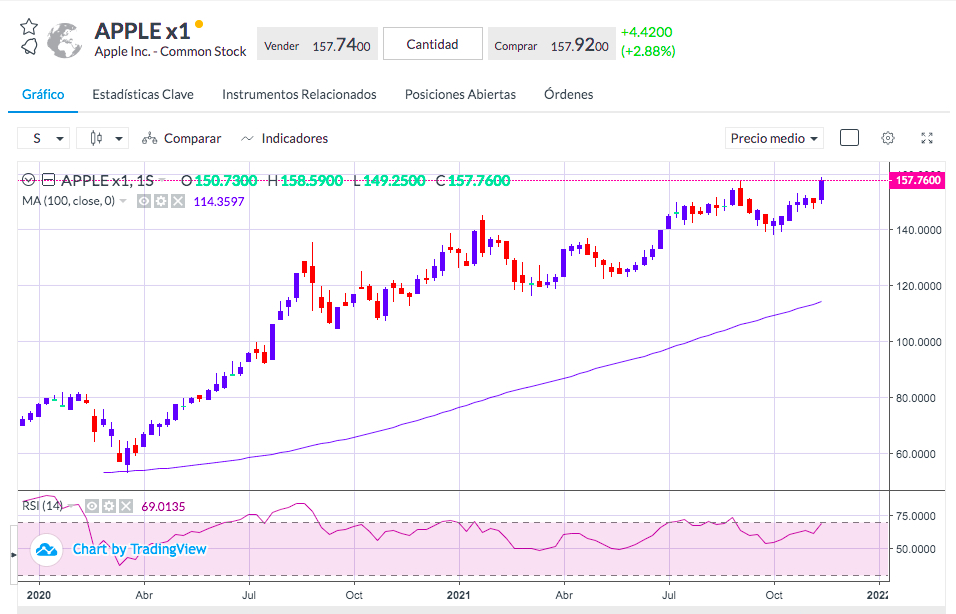This screenshot has width=956, height=614.
Task: Click the 157.7600 current price label
Action: tap(918, 180)
